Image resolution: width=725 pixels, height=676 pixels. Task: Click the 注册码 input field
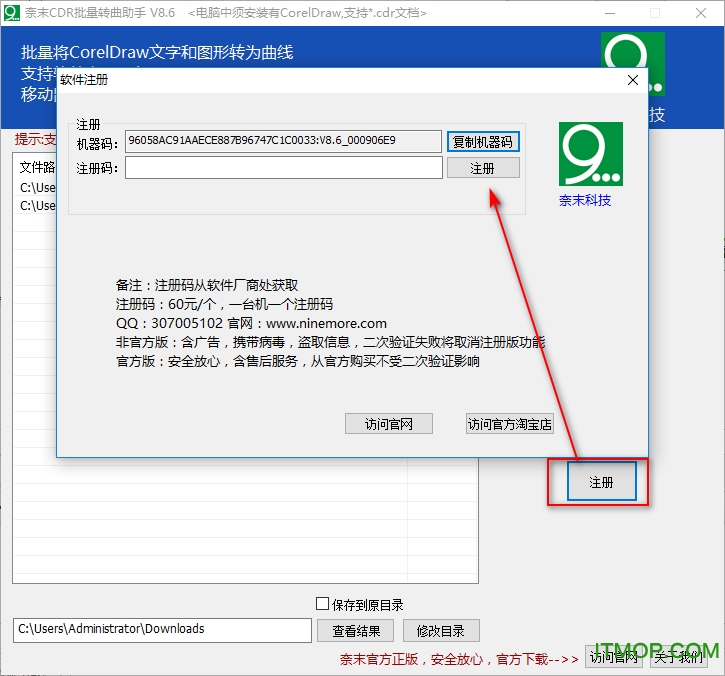pos(283,168)
